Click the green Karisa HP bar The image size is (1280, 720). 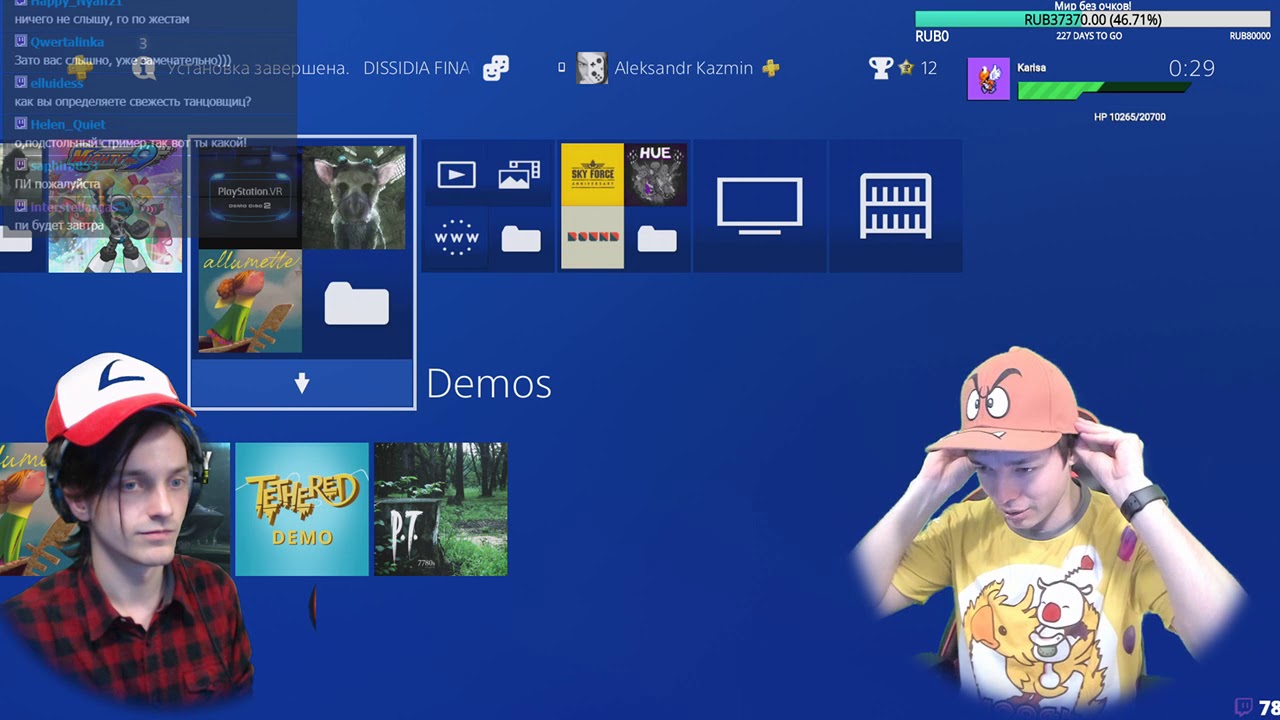pos(1104,91)
